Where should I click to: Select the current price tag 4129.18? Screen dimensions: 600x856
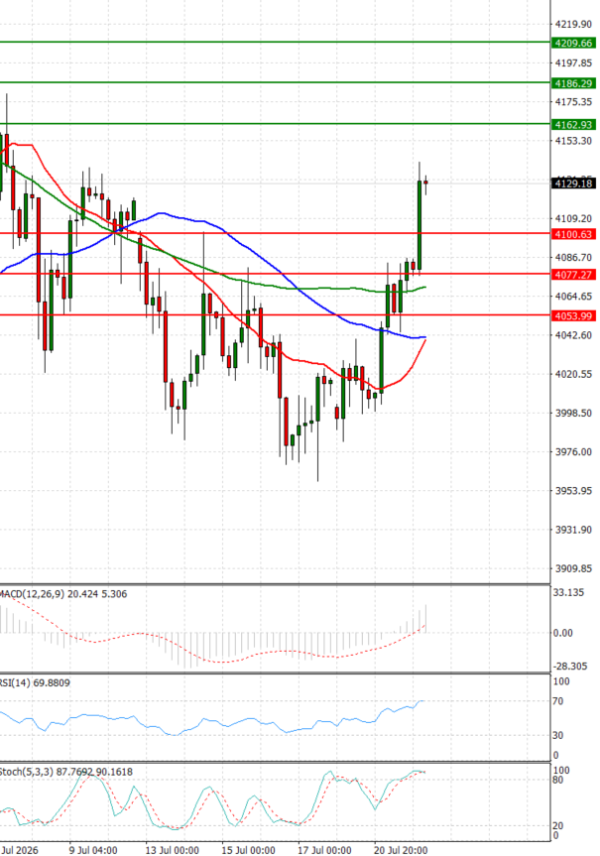[x=573, y=183]
